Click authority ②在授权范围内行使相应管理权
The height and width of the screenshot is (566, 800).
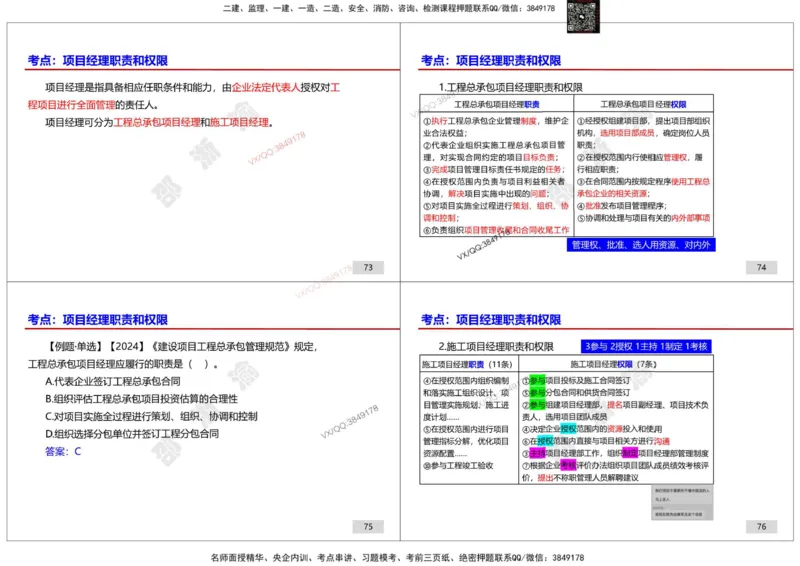tap(640, 163)
